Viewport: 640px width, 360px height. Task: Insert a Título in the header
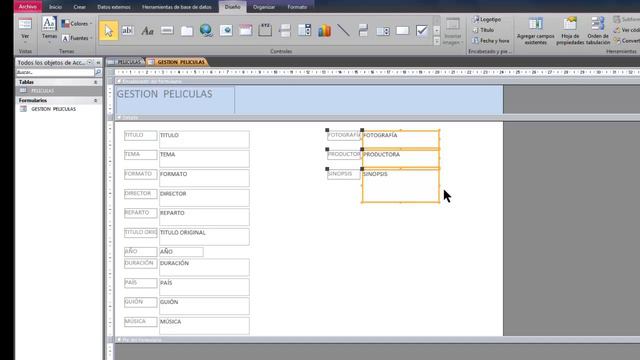click(484, 30)
